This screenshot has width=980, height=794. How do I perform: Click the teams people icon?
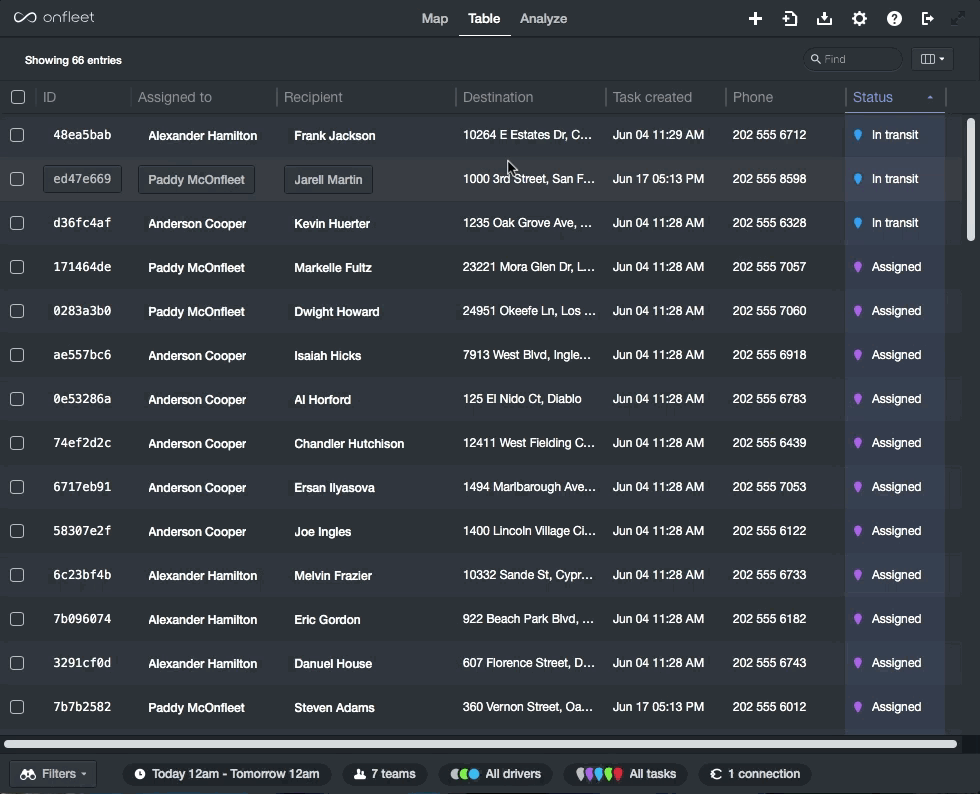pos(360,774)
